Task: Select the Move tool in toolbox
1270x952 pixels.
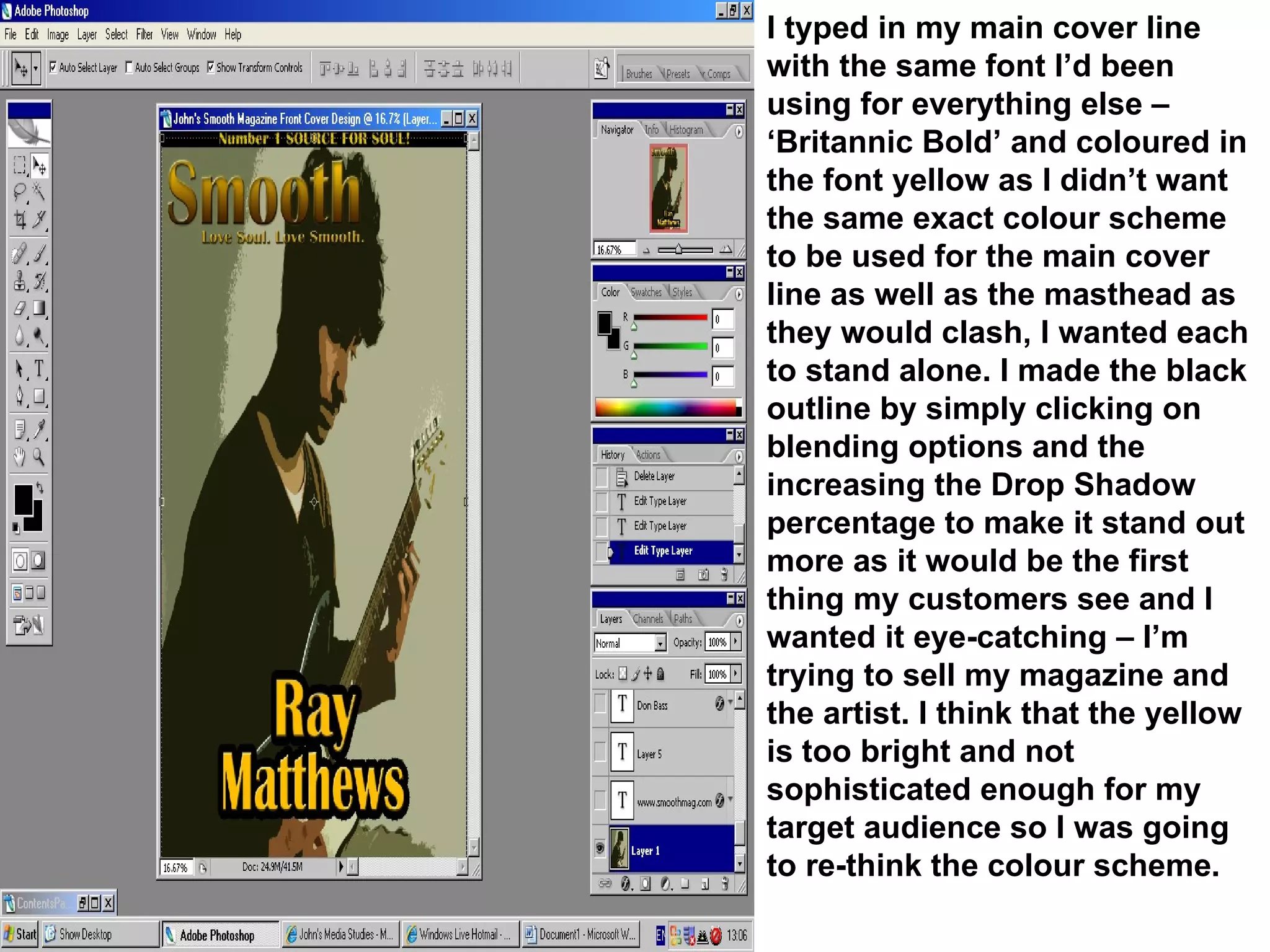Action: pos(39,166)
